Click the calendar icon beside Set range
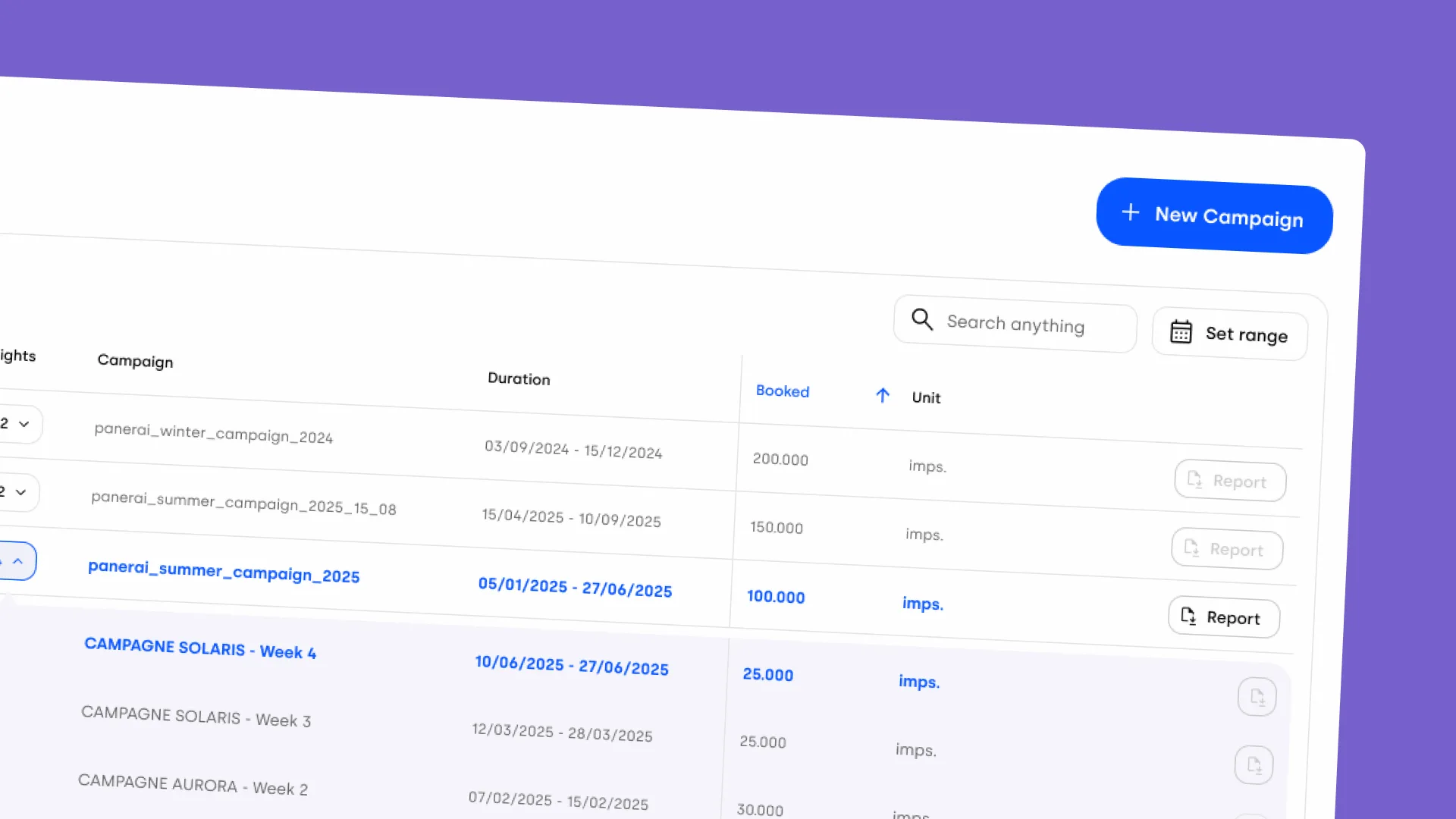 tap(1181, 331)
